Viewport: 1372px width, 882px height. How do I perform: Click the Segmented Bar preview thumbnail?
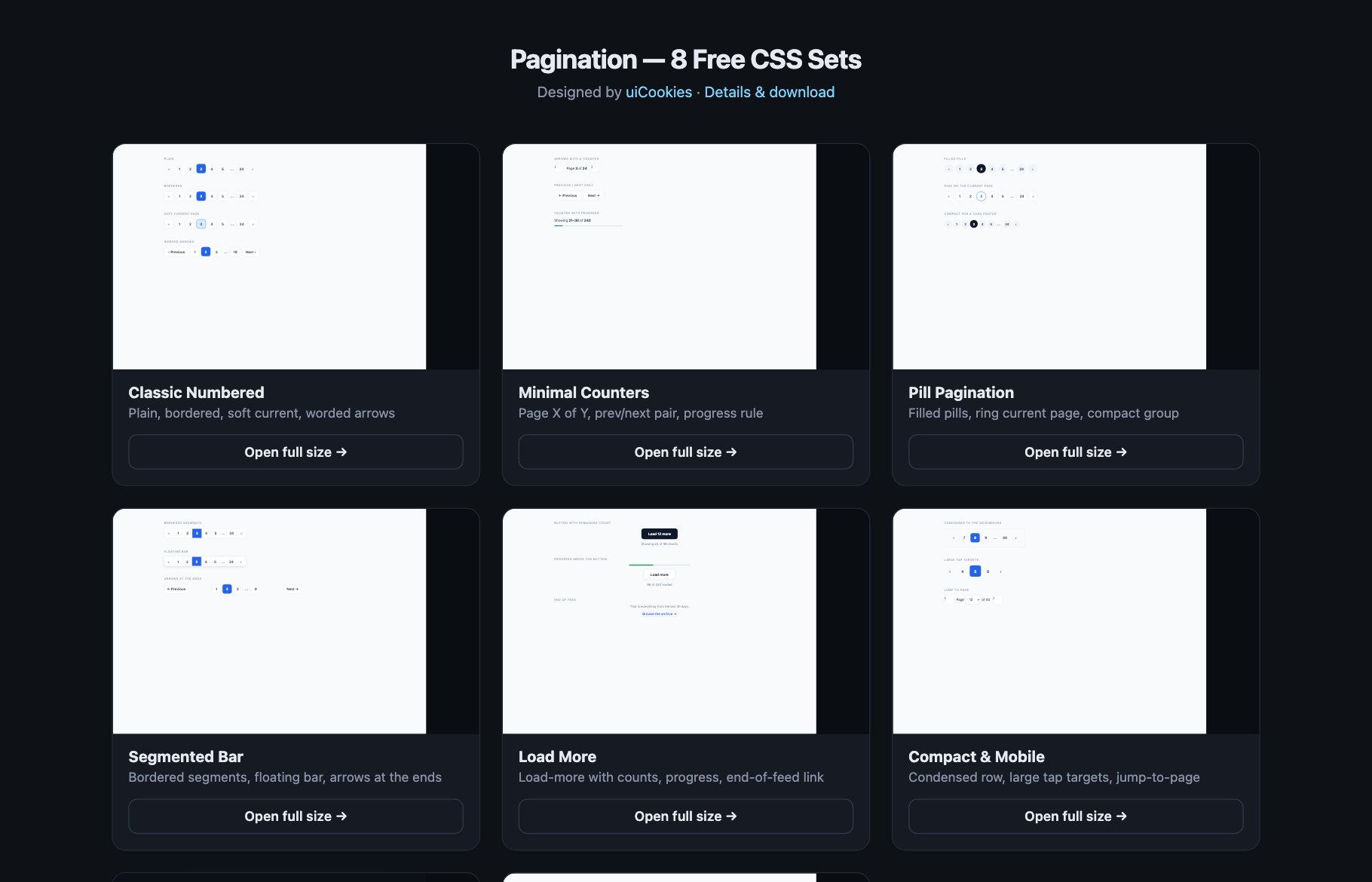tap(296, 621)
